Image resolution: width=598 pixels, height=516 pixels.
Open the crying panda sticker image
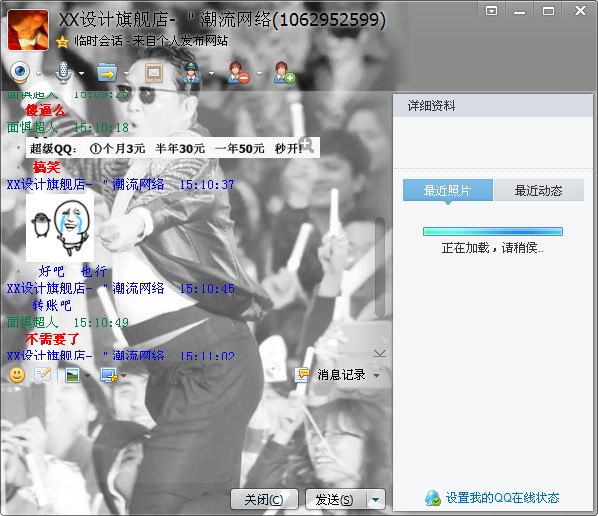point(60,228)
